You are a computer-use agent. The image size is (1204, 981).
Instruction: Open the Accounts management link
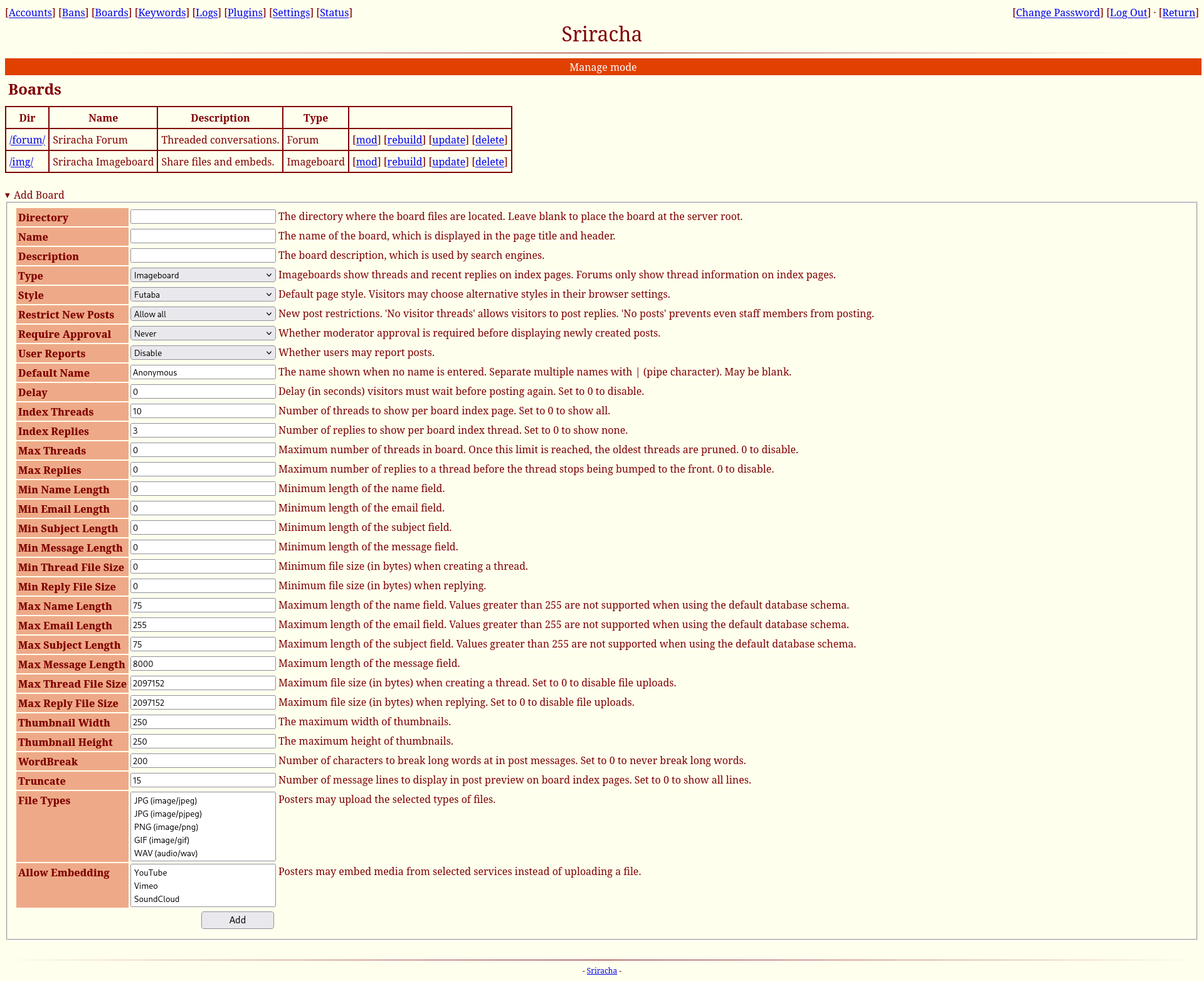point(30,13)
